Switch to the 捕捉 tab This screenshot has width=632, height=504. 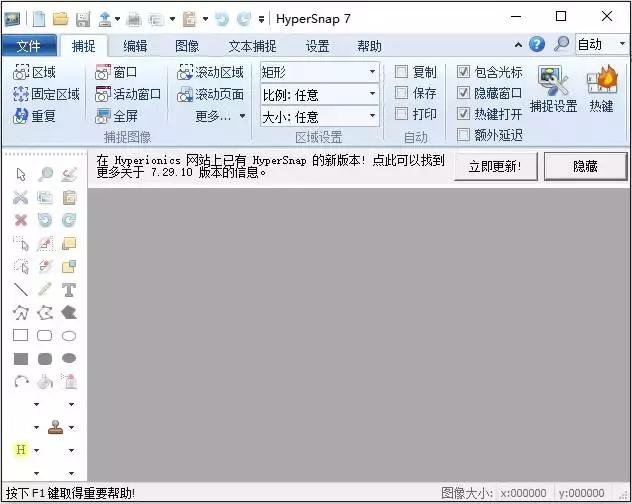coord(83,46)
